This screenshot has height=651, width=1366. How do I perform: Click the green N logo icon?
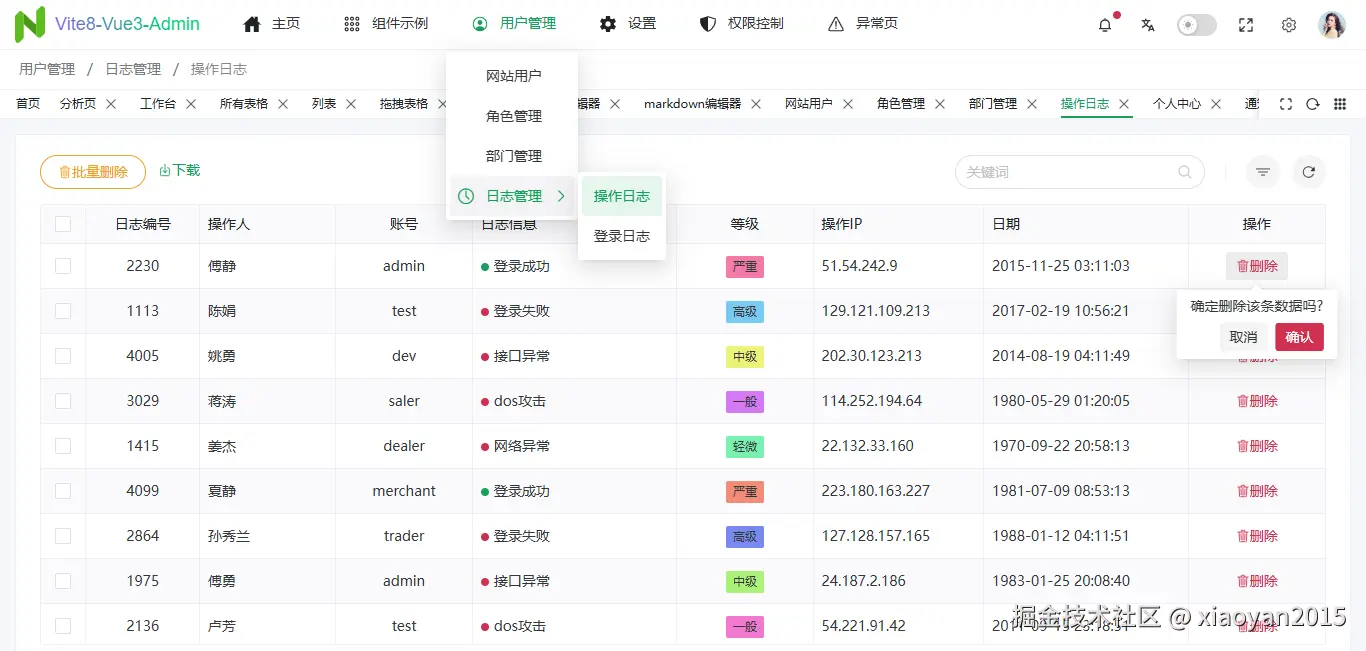pyautogui.click(x=30, y=24)
